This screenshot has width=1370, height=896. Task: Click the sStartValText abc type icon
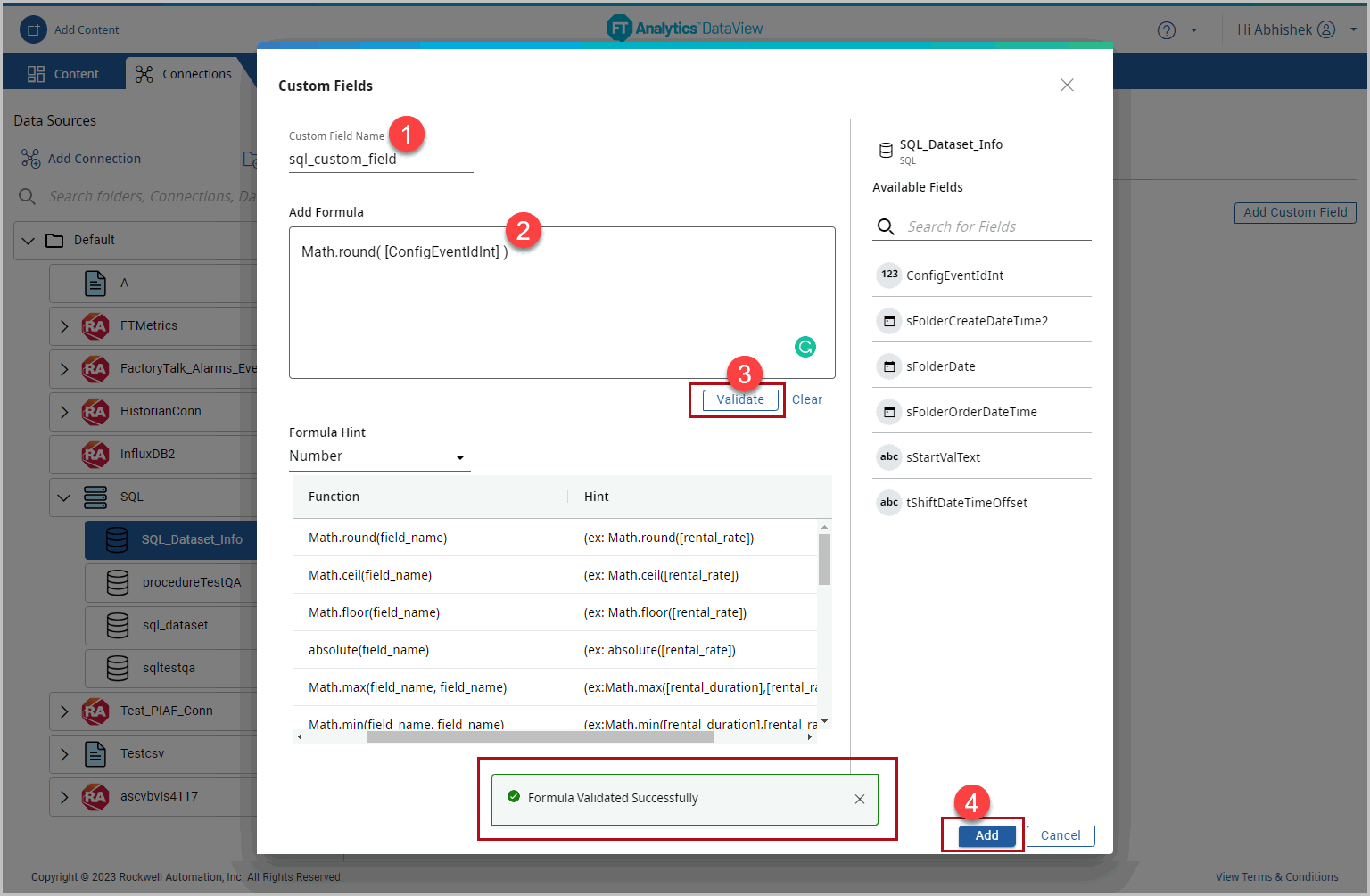pos(889,457)
